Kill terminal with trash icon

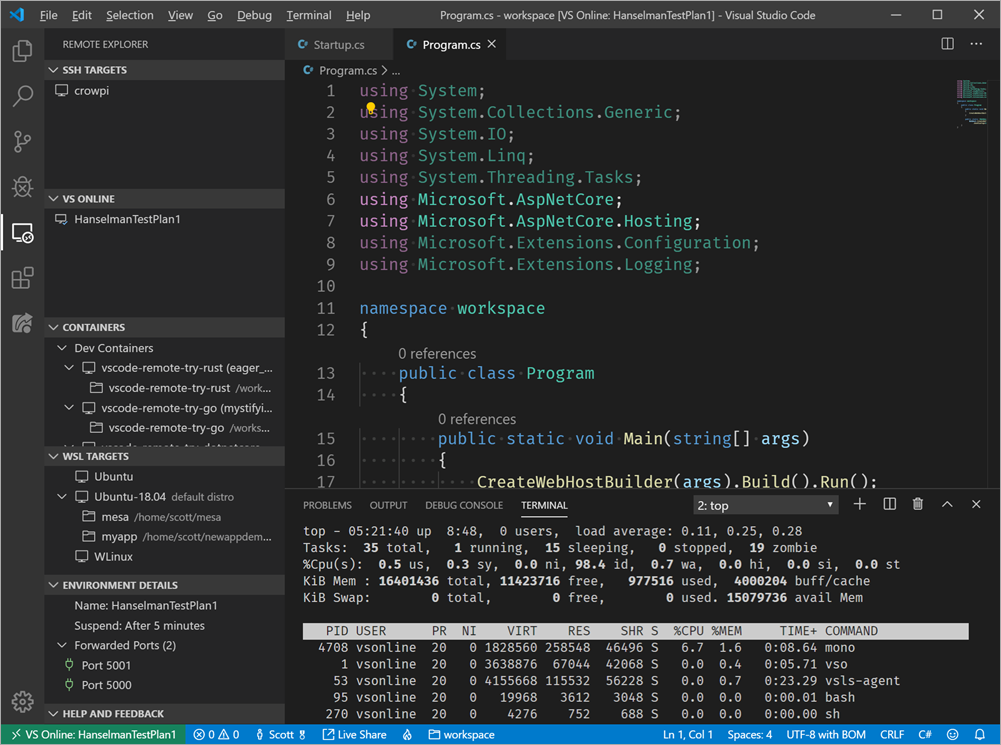click(x=918, y=504)
